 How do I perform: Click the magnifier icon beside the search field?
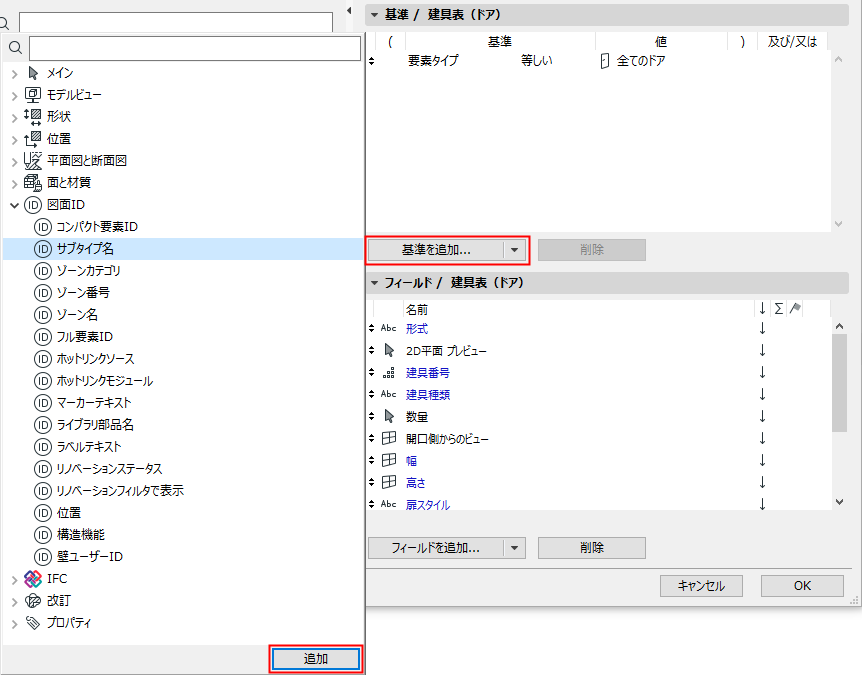[15, 48]
